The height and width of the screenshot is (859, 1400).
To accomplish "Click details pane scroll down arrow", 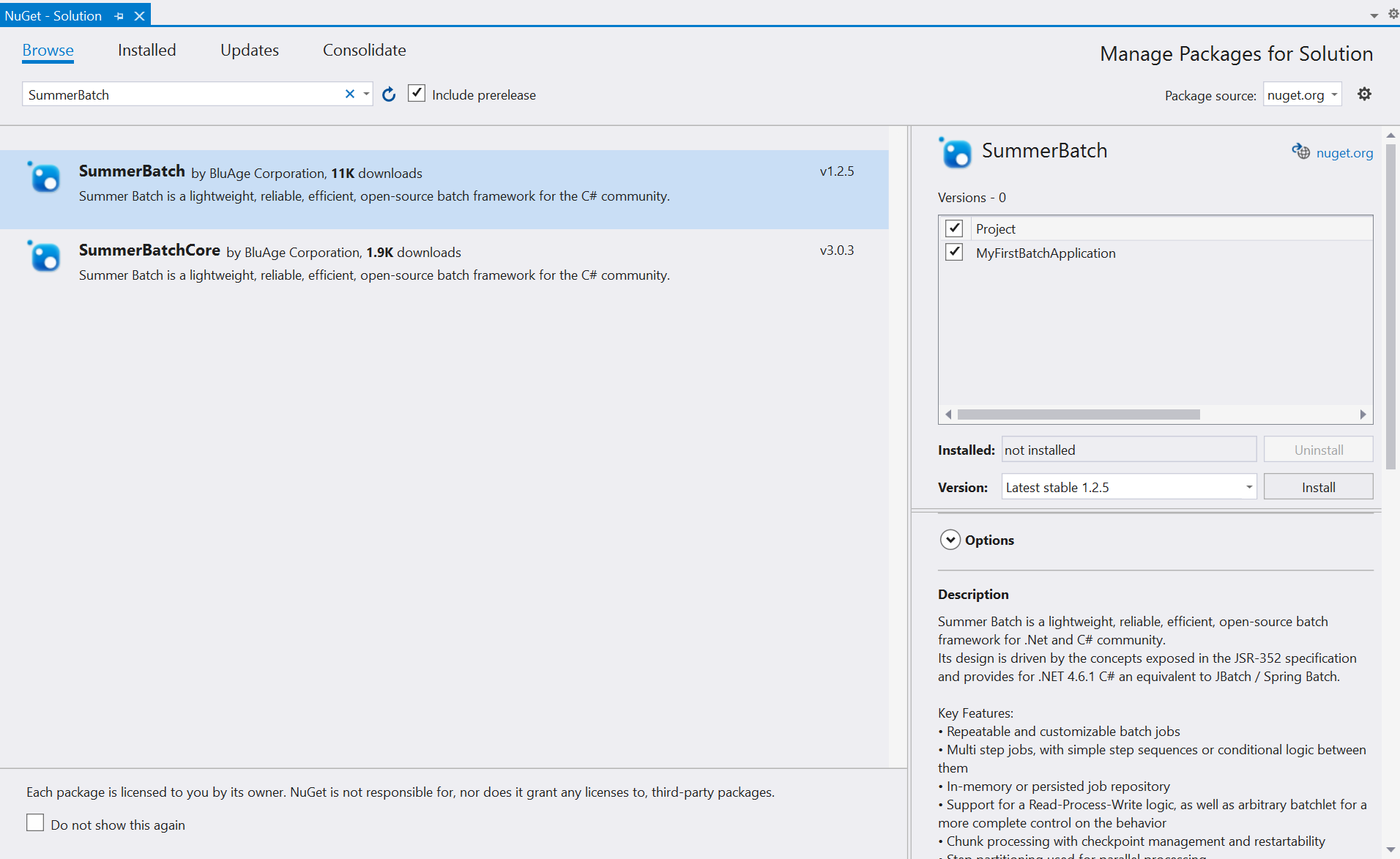I will [x=1390, y=850].
